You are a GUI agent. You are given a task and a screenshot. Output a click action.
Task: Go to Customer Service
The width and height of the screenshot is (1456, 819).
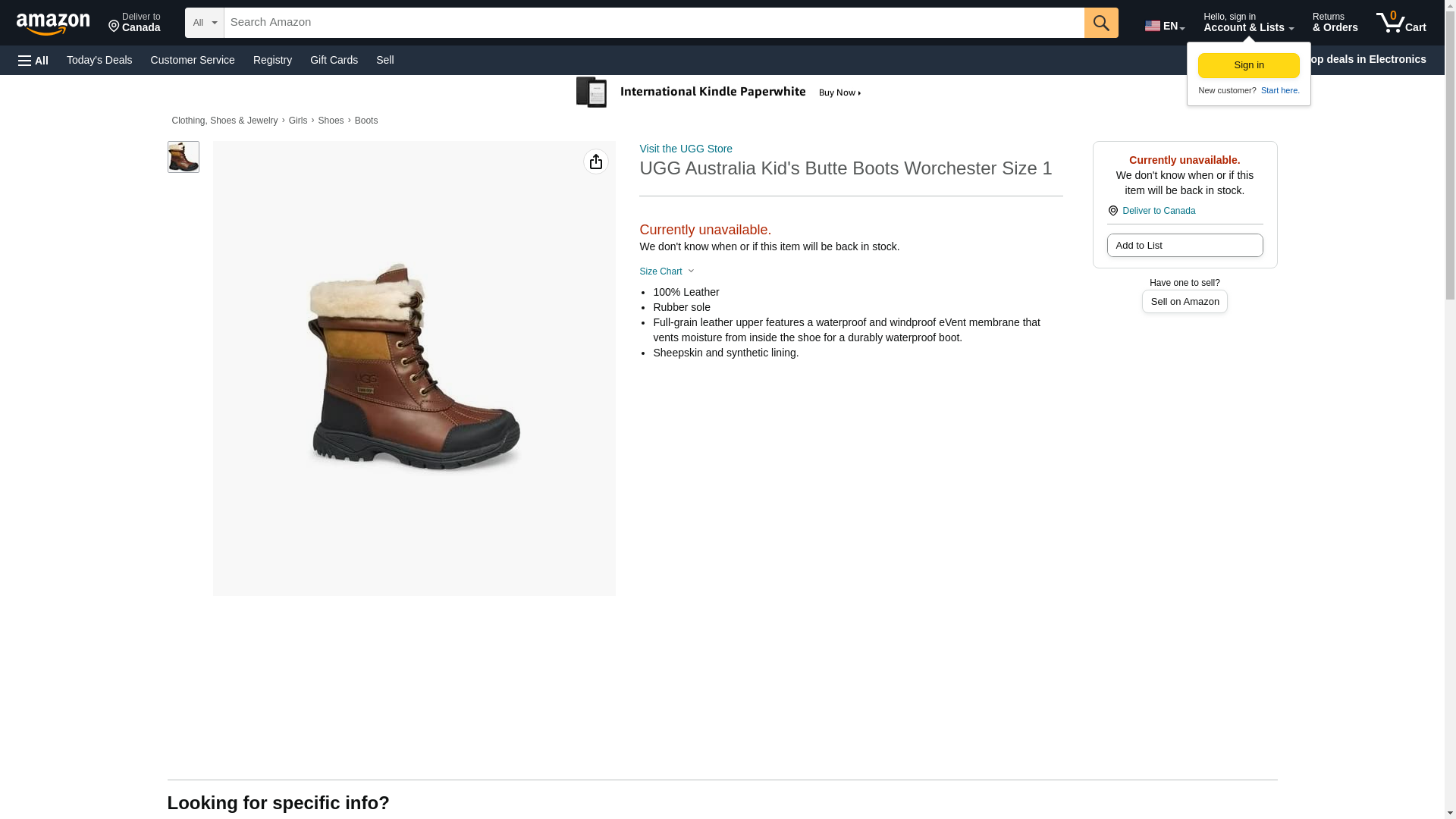193,60
